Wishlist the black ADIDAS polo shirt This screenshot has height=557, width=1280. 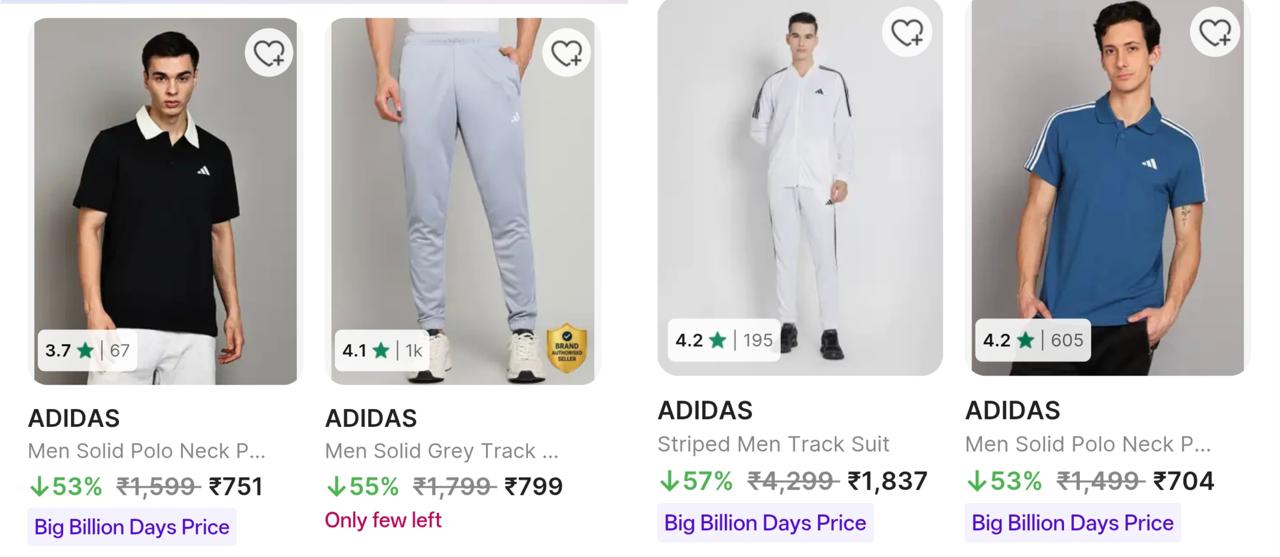270,52
